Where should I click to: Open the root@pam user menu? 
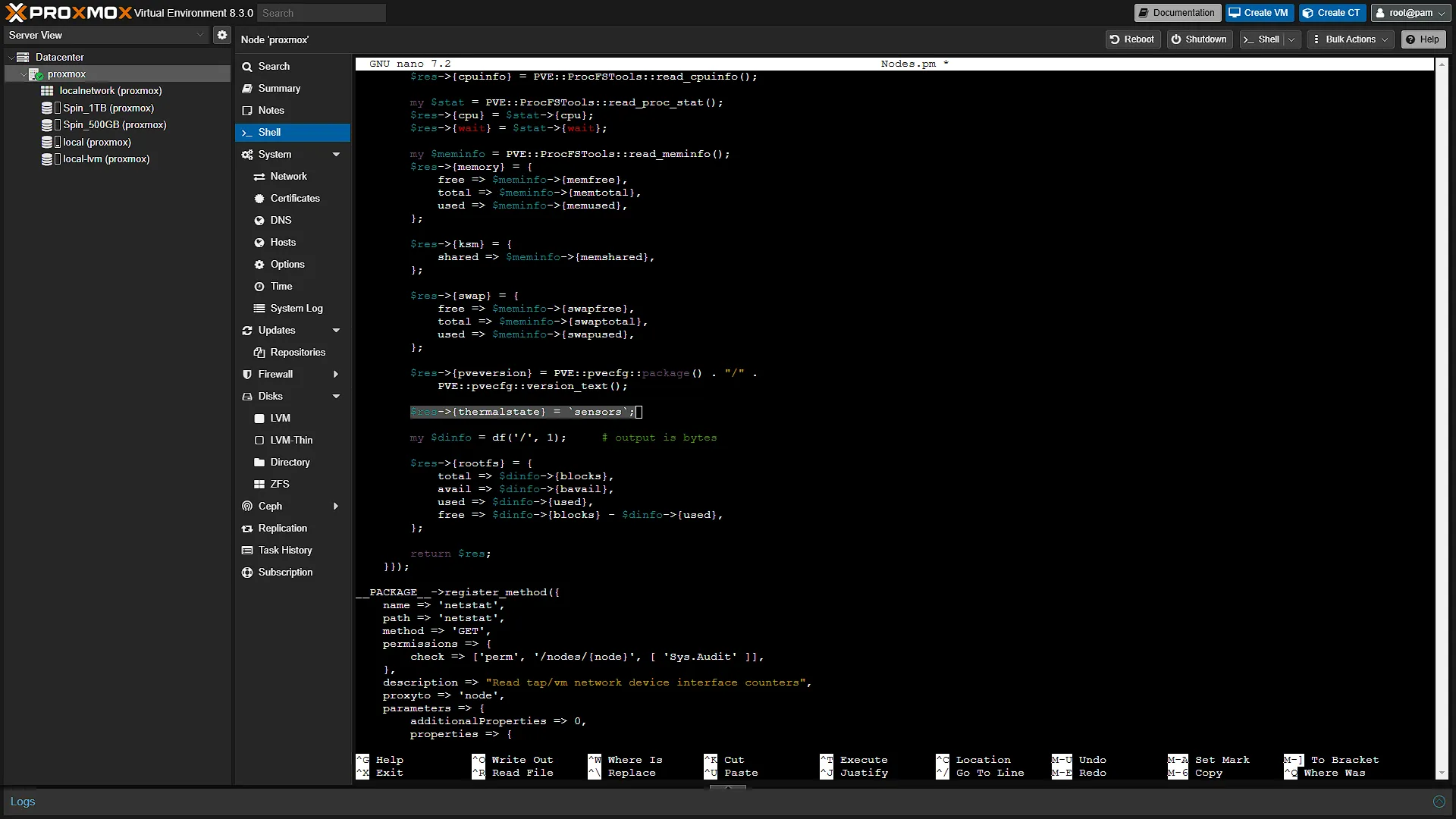1410,13
